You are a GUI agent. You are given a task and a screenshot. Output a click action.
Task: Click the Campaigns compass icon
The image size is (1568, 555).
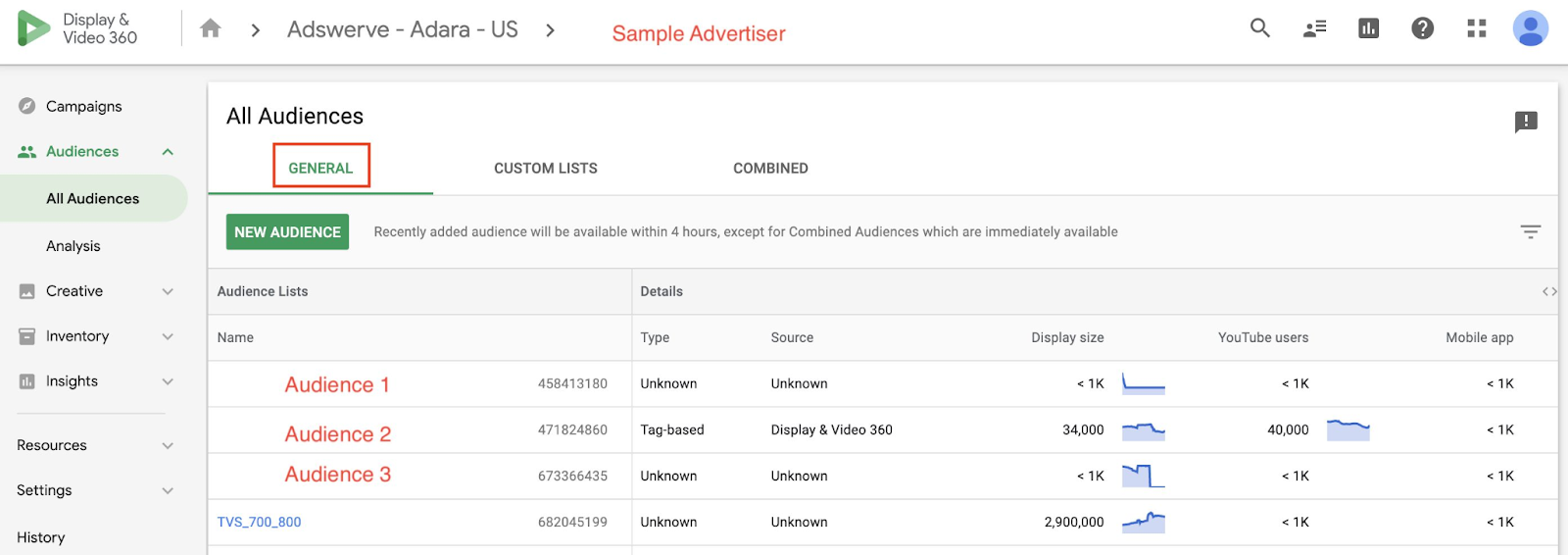click(x=27, y=106)
